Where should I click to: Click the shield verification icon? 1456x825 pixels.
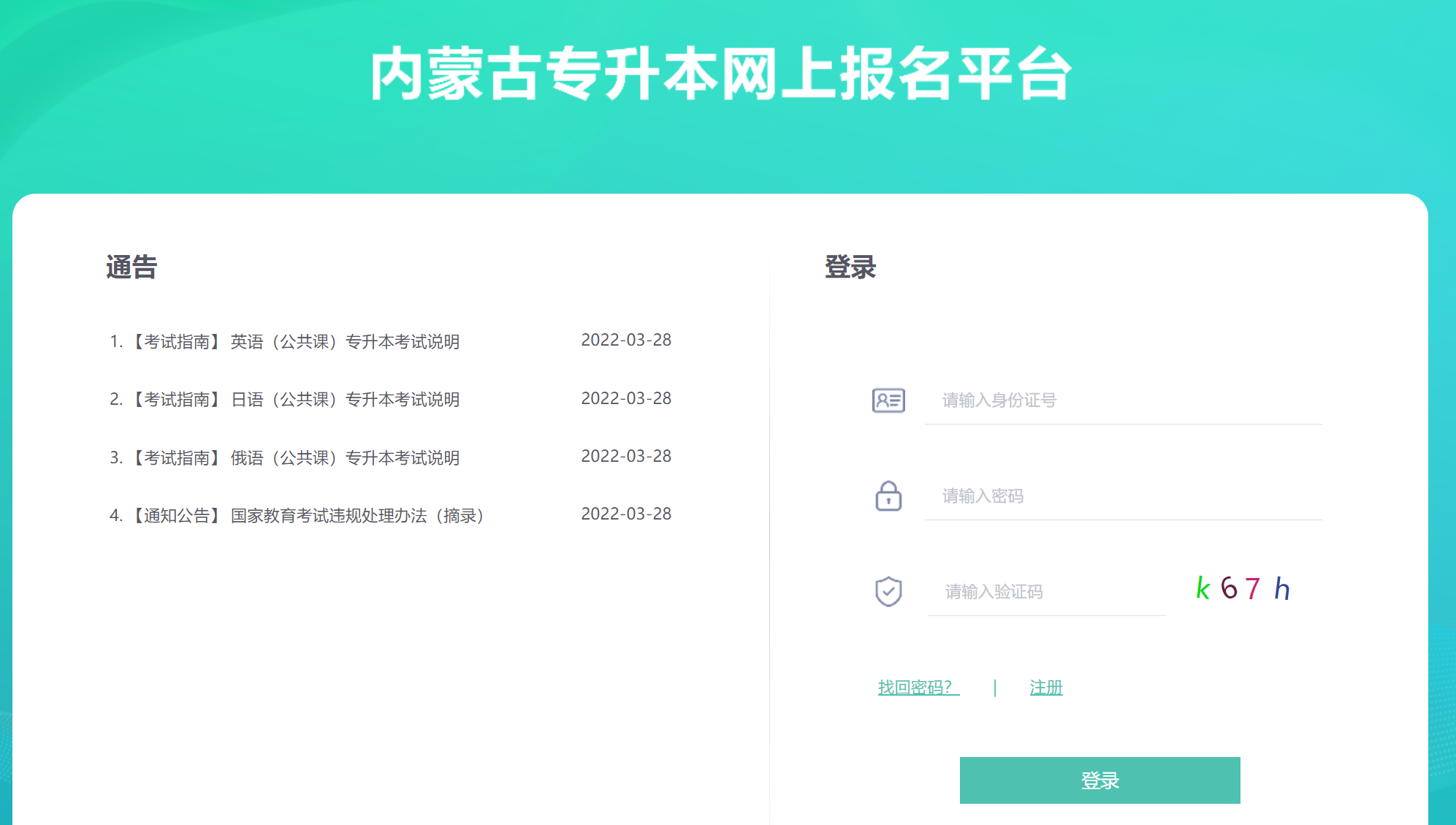pos(888,591)
